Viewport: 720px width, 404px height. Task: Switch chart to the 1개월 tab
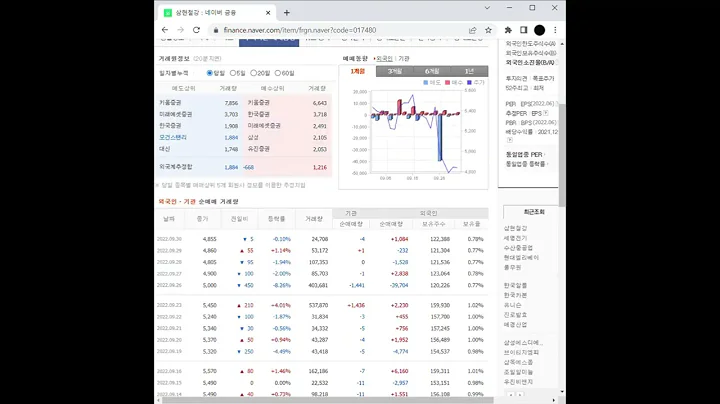tap(357, 71)
